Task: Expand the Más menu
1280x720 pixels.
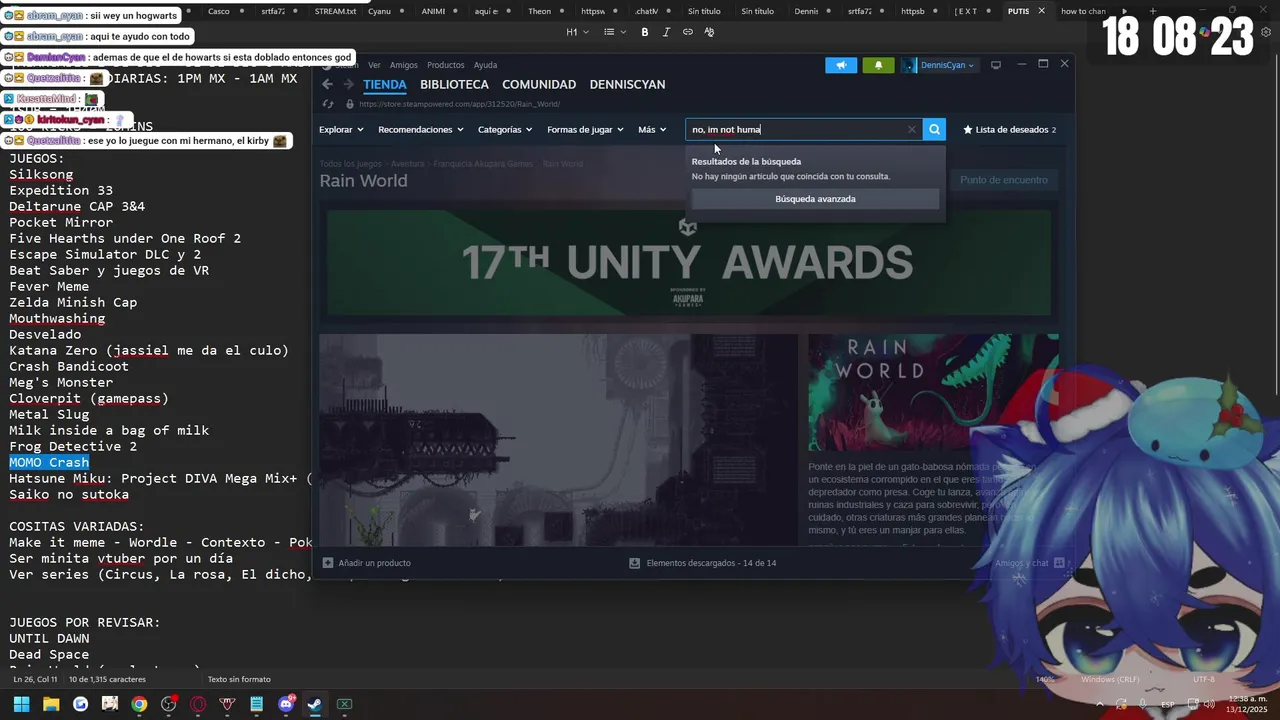Action: tap(652, 129)
